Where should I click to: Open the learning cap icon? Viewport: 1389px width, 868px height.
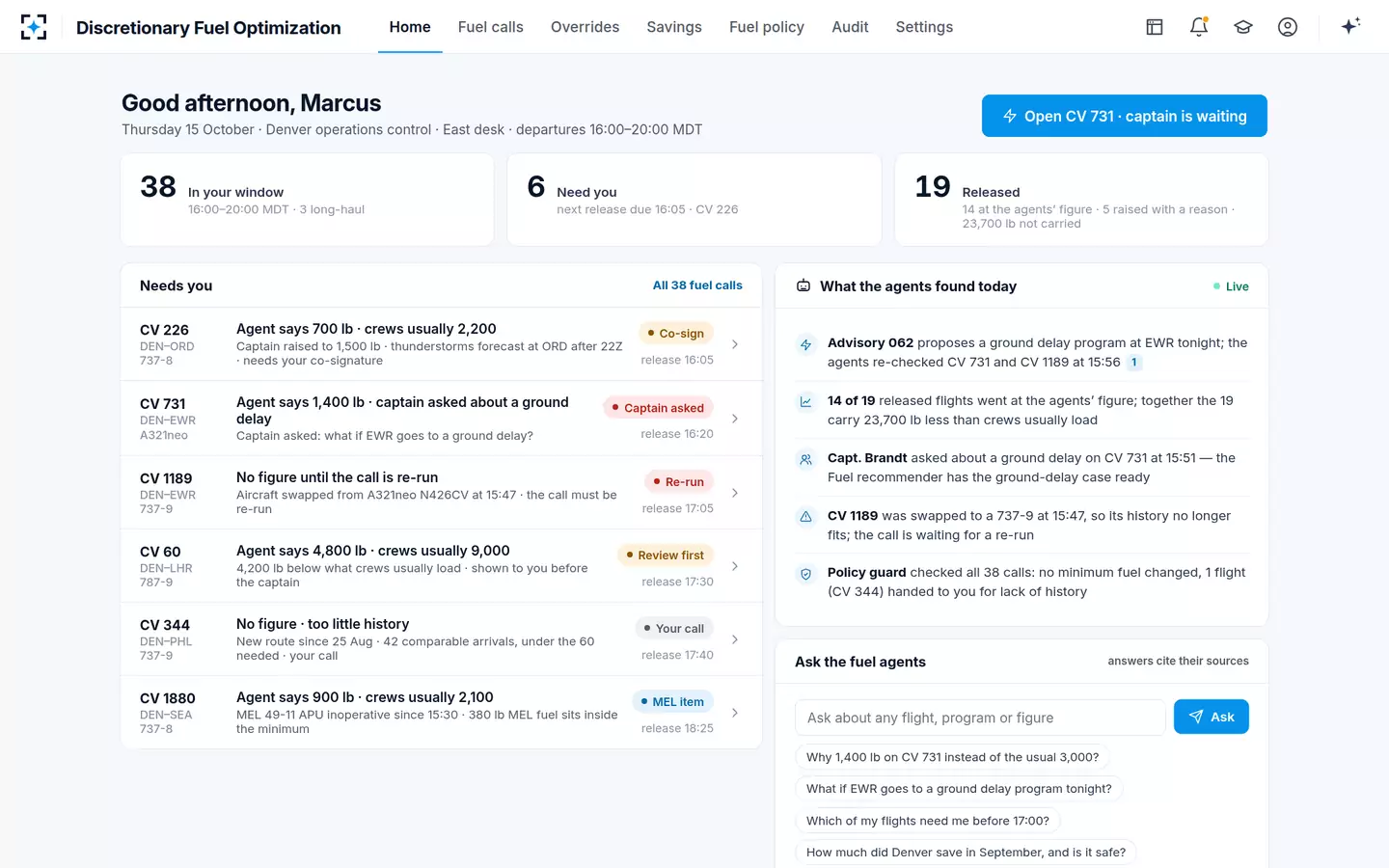[x=1243, y=27]
